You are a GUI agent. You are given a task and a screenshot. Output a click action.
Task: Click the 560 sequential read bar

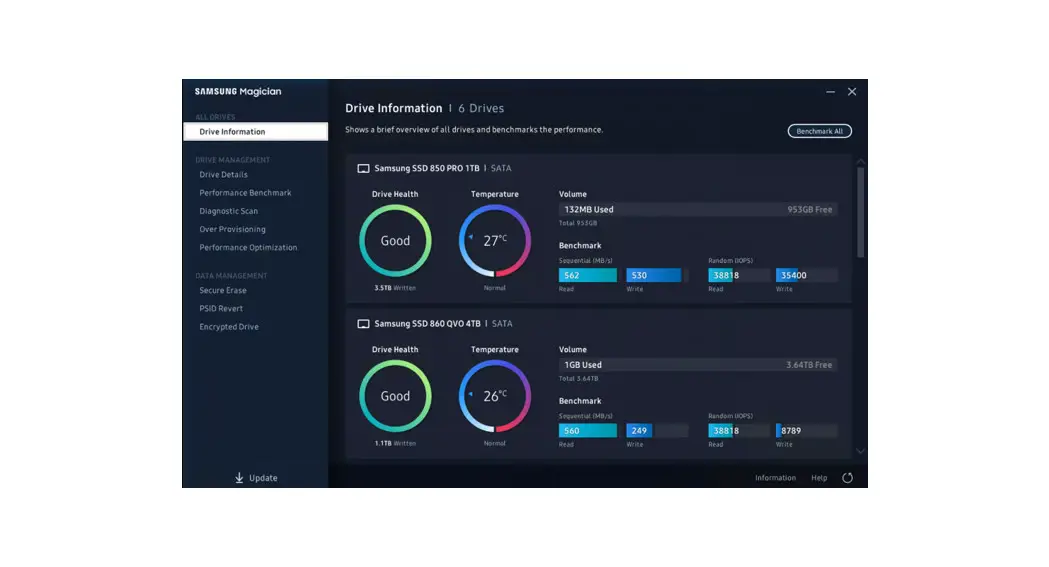coord(588,430)
